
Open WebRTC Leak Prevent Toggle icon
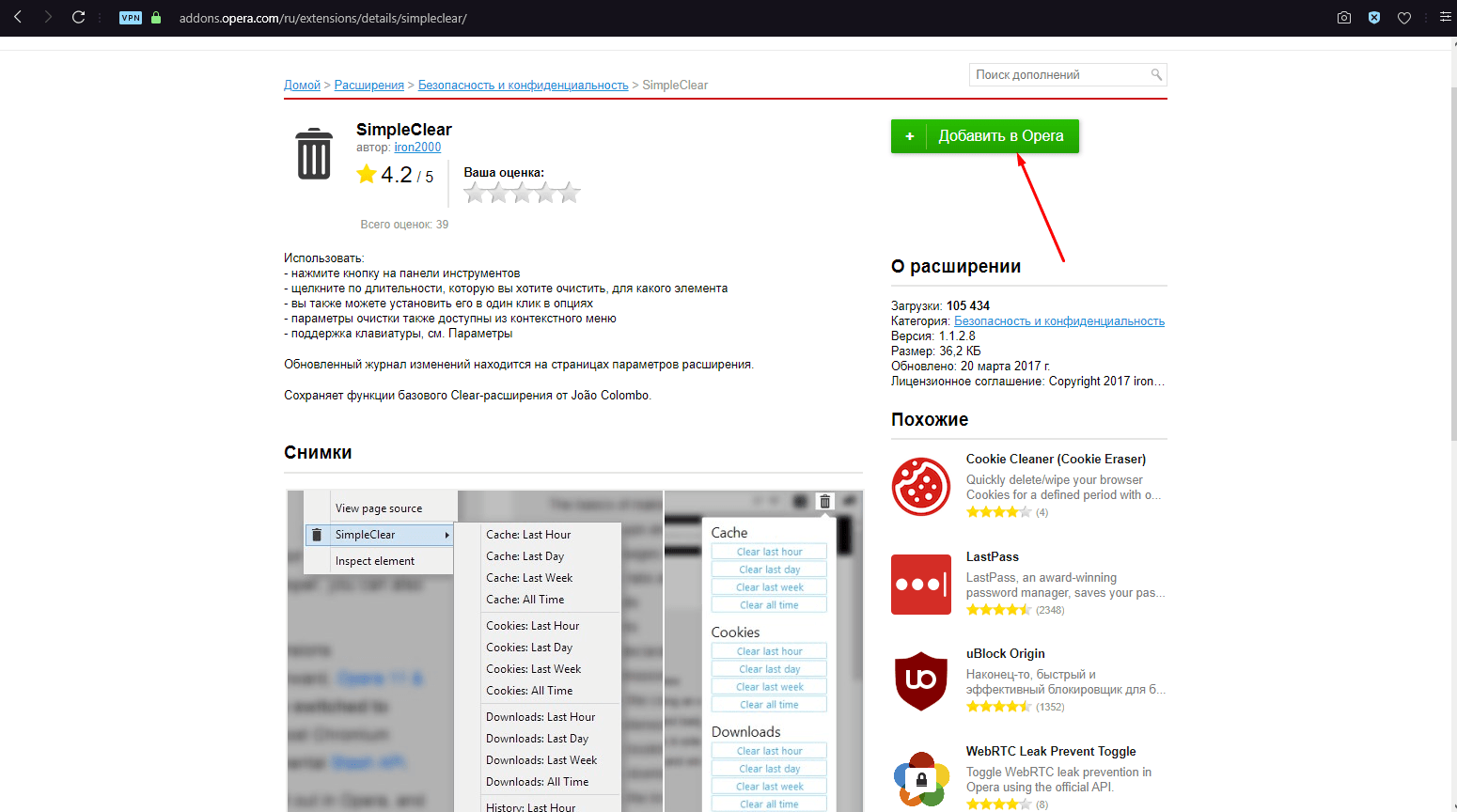[x=921, y=779]
